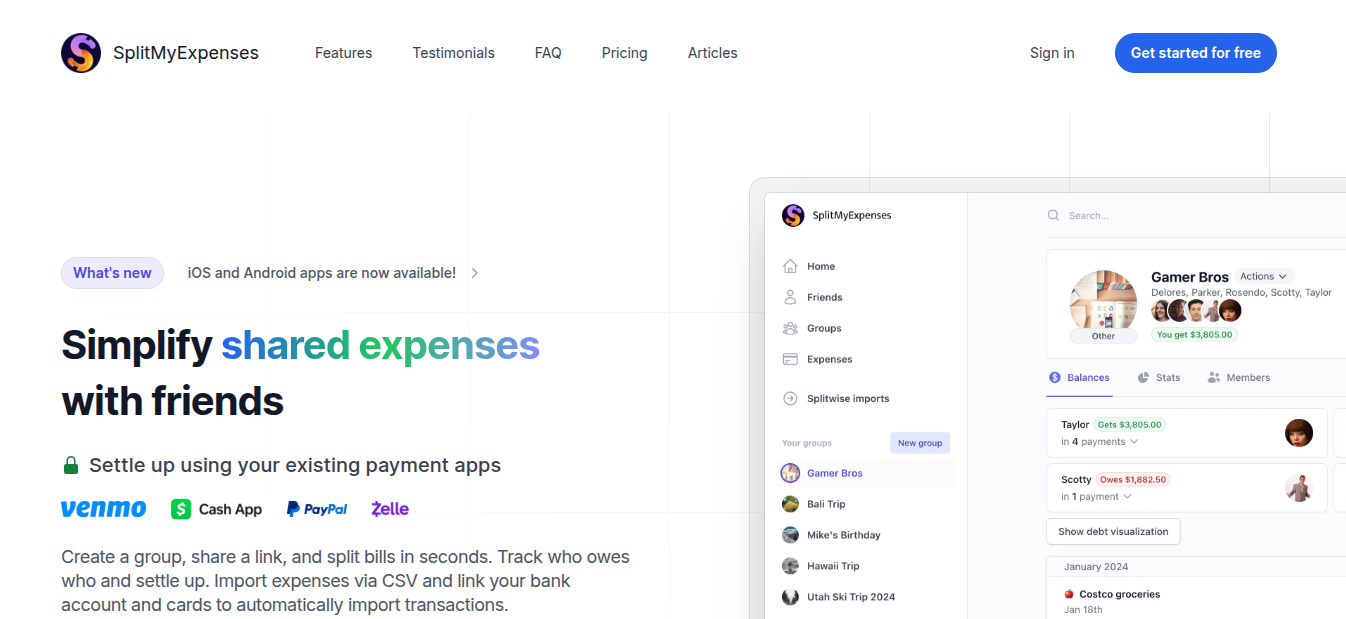Click the You get $3,805.00 badge
The width and height of the screenshot is (1346, 619).
click(1194, 335)
